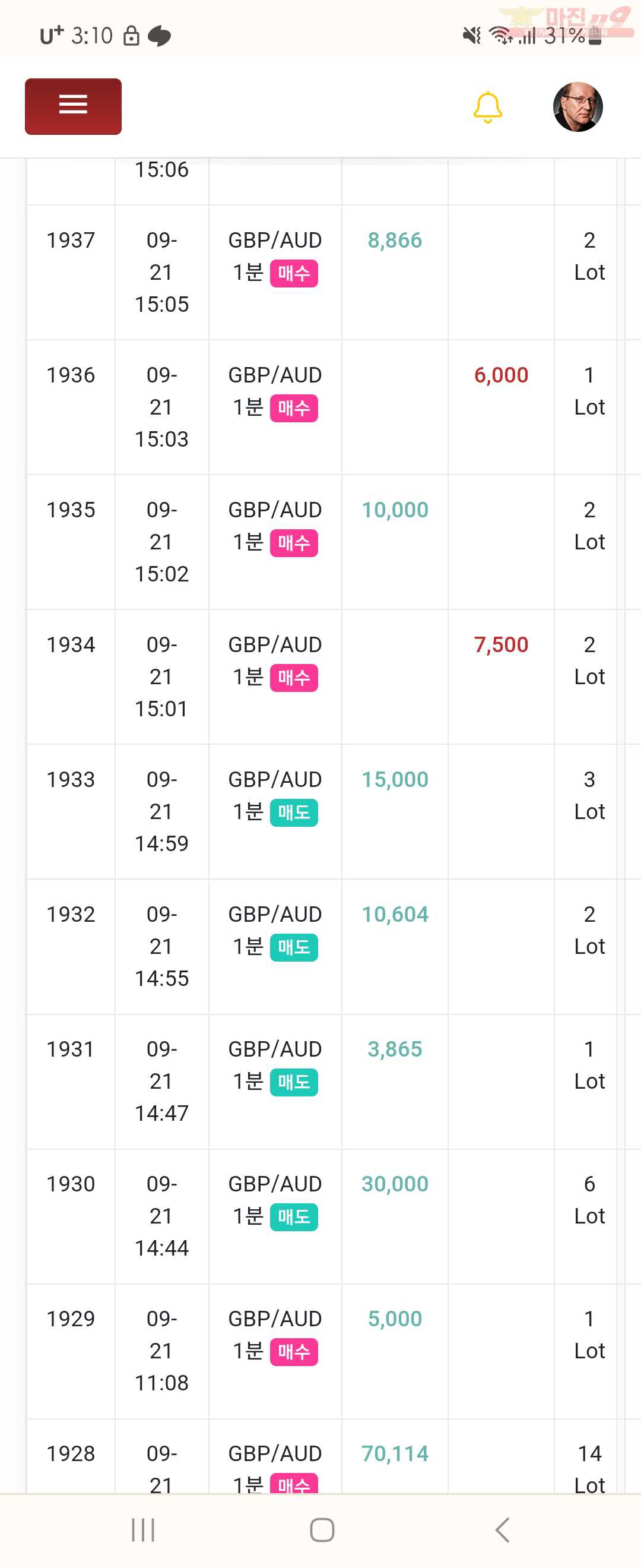Open the user profile avatar

tap(577, 106)
